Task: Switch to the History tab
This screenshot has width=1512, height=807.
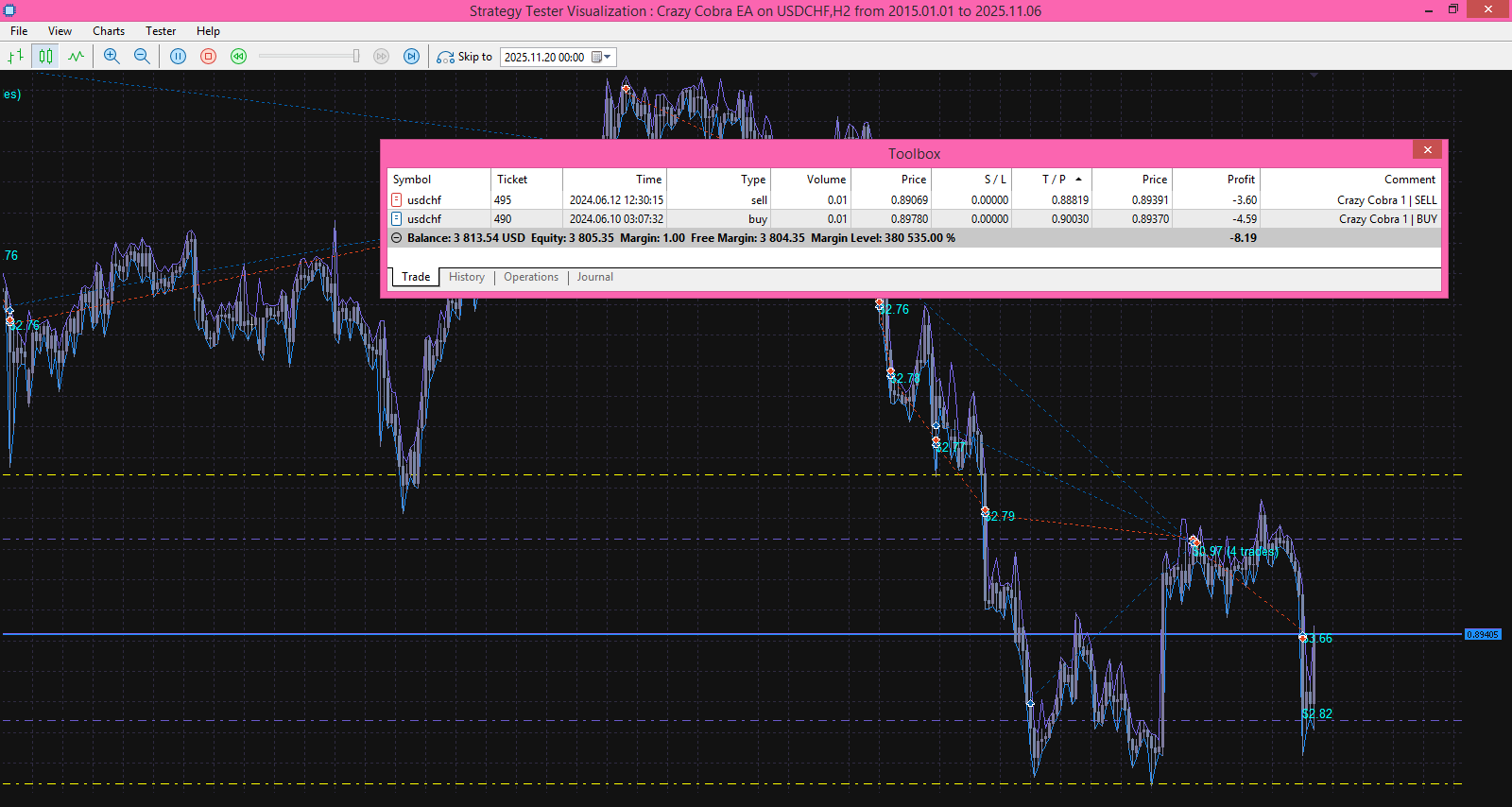Action: [x=466, y=277]
